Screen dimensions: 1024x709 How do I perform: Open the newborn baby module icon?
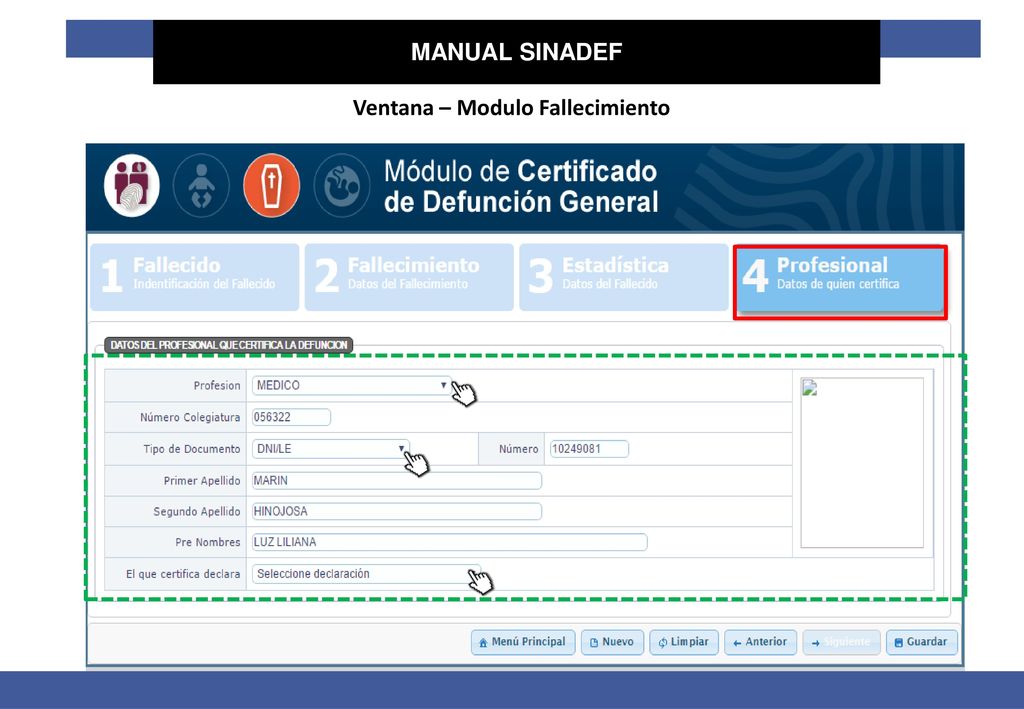click(201, 185)
